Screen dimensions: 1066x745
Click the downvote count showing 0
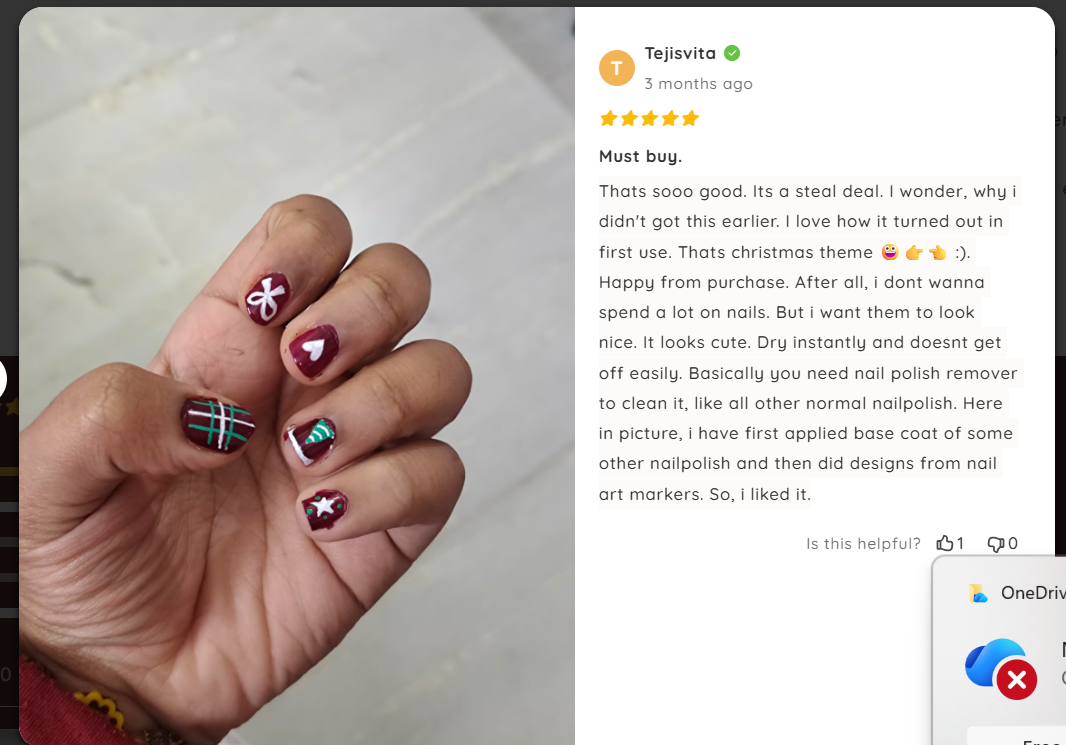click(1012, 543)
